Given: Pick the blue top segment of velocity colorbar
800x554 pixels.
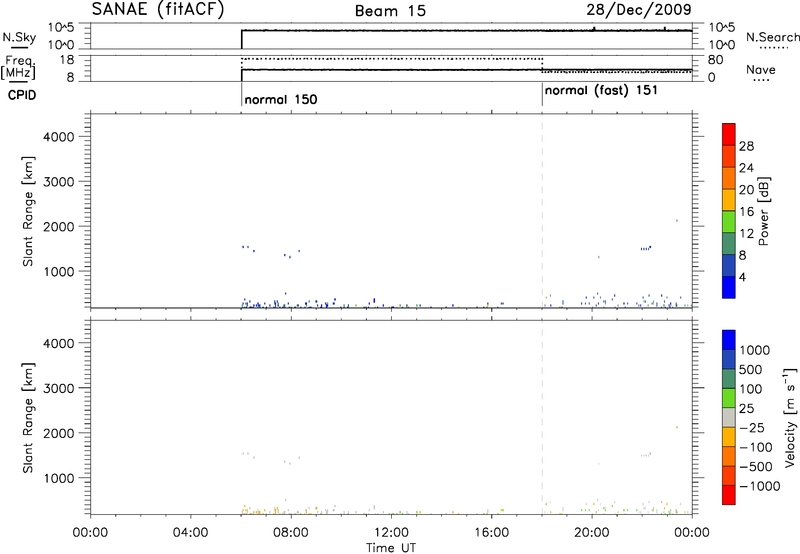Looking at the screenshot, I should pos(729,340).
